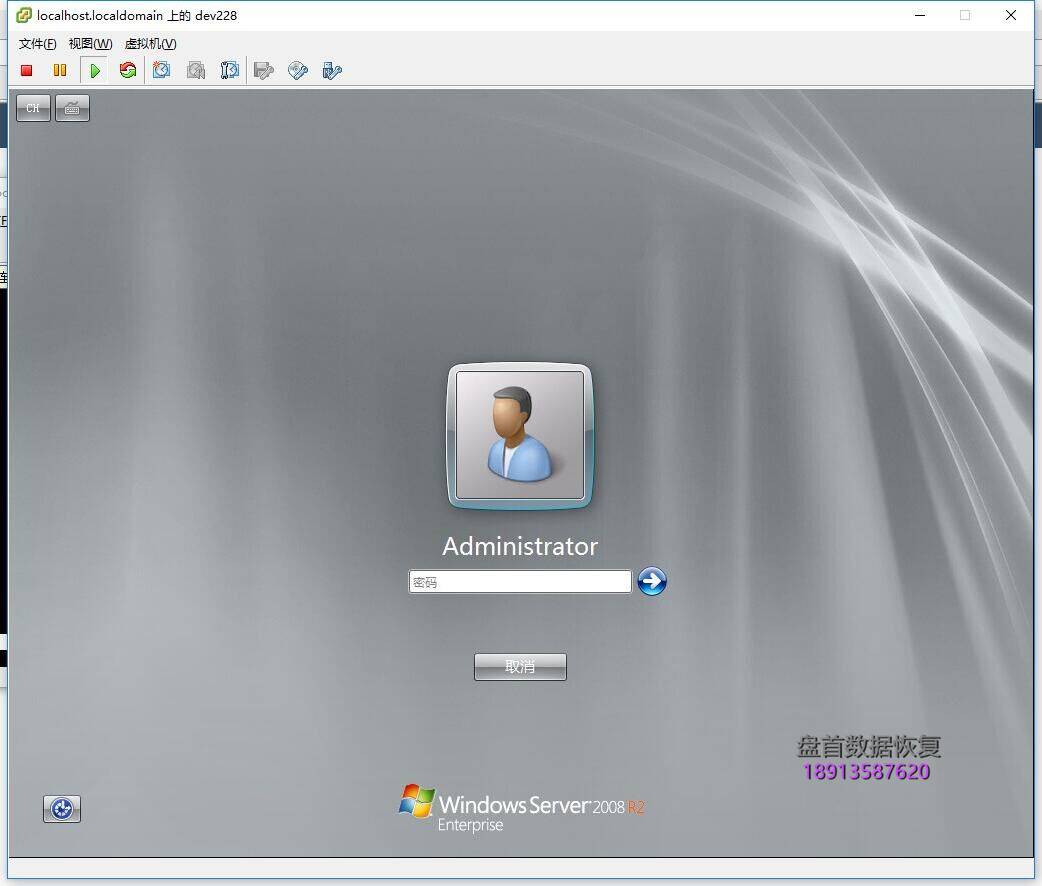
Task: Submit login with the blue arrow button
Action: pyautogui.click(x=652, y=581)
